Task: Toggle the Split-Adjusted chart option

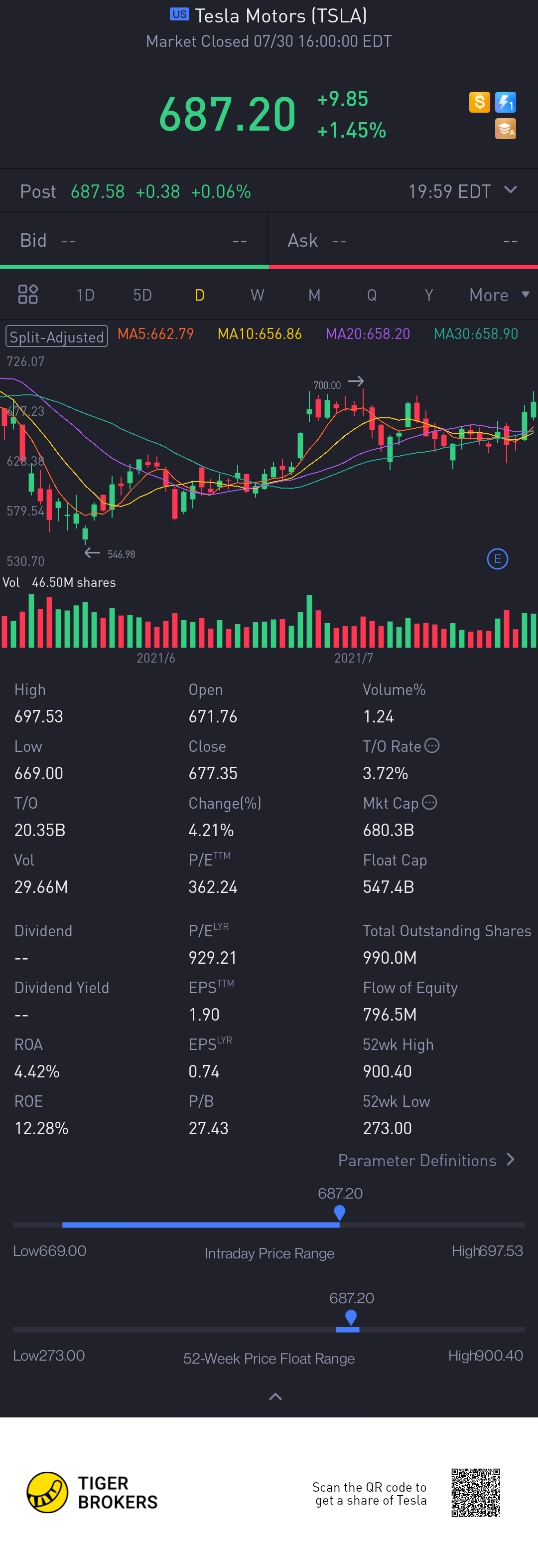Action: click(x=56, y=337)
